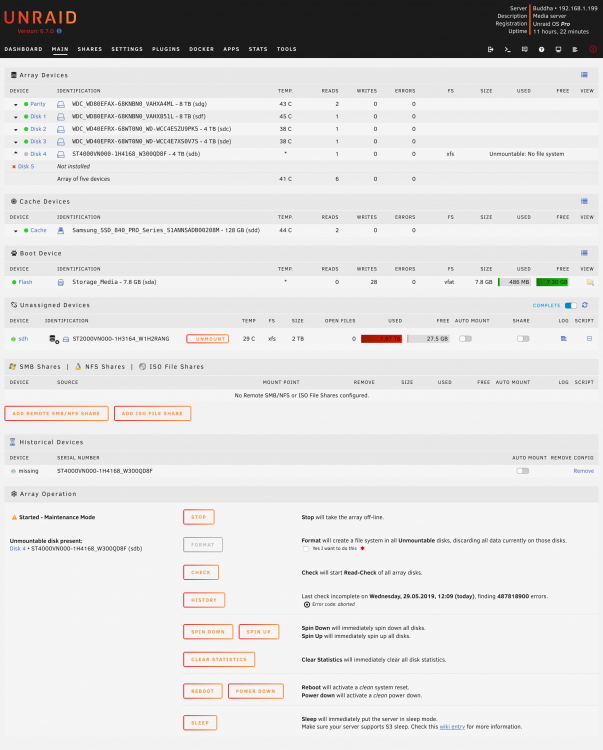Click Spin Down button
Viewport: 603px width, 750px height.
click(x=208, y=632)
